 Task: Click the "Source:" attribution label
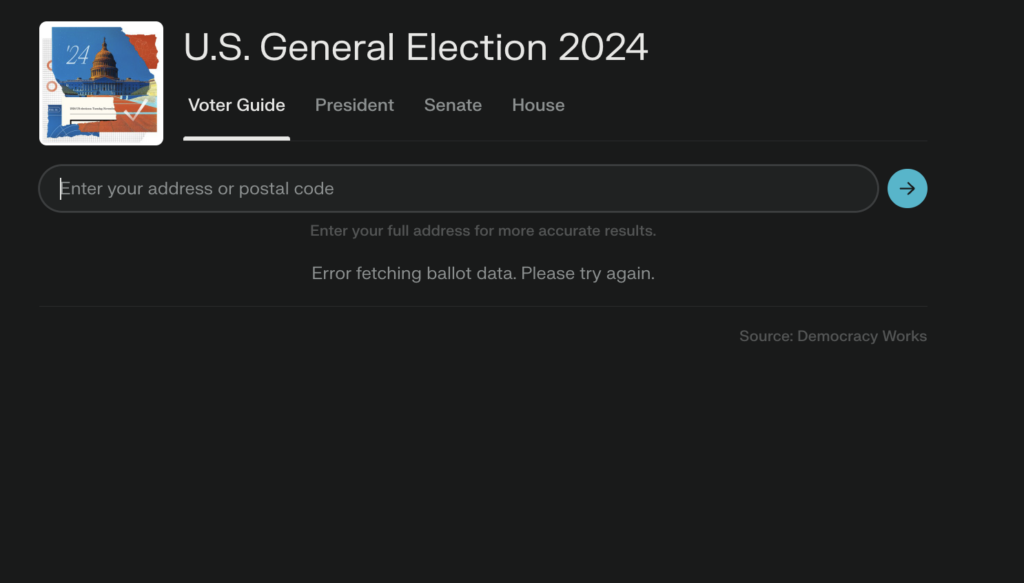766,336
